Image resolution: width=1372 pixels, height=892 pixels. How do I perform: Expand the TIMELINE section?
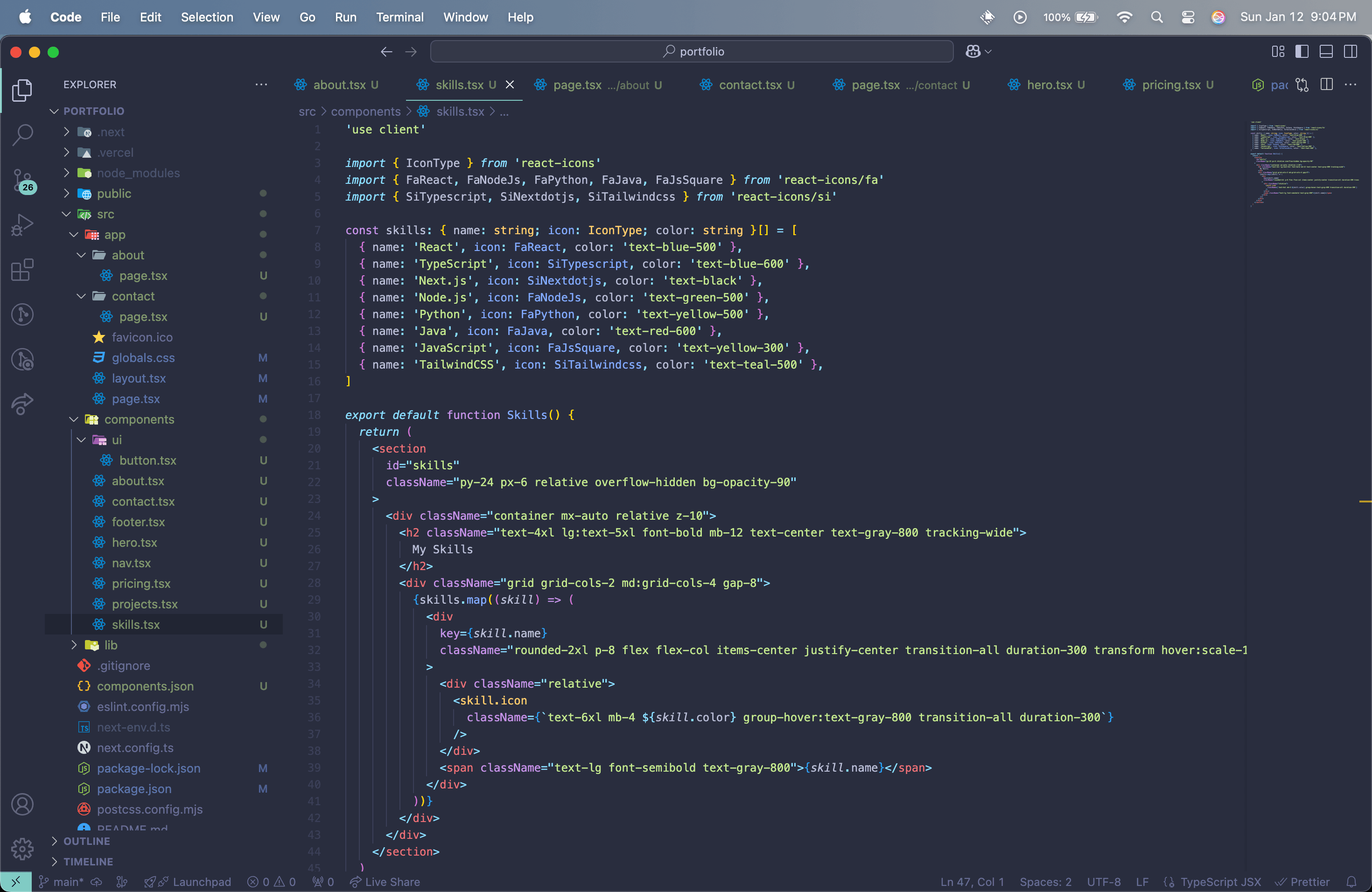pyautogui.click(x=88, y=862)
